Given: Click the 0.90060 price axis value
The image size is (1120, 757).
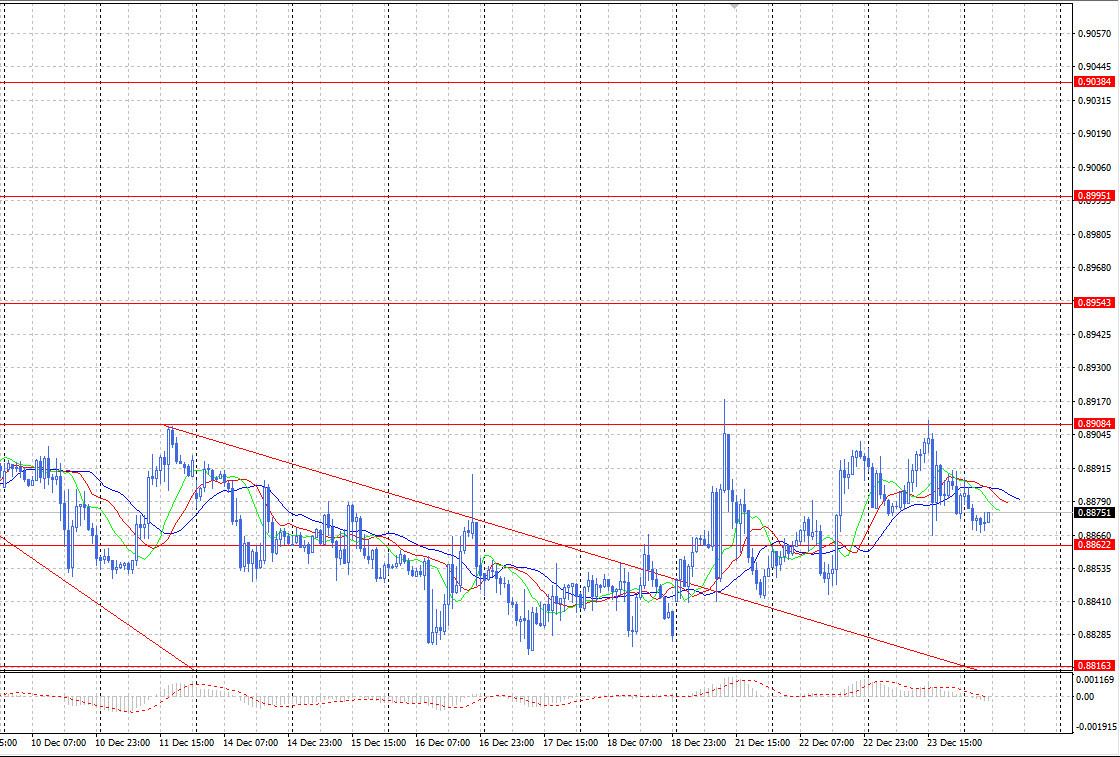Looking at the screenshot, I should [1094, 167].
